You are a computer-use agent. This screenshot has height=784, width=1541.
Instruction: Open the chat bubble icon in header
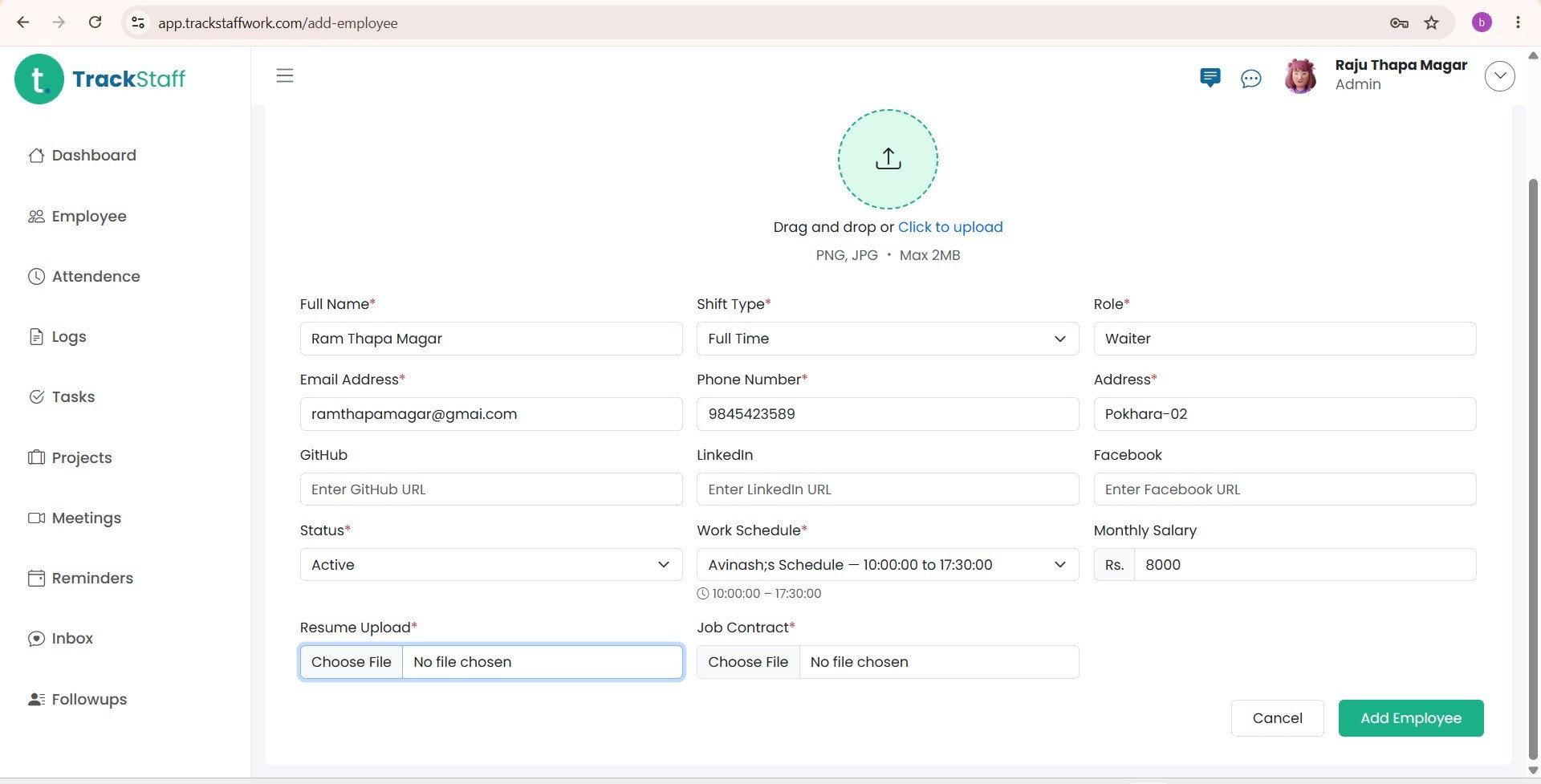click(x=1250, y=79)
